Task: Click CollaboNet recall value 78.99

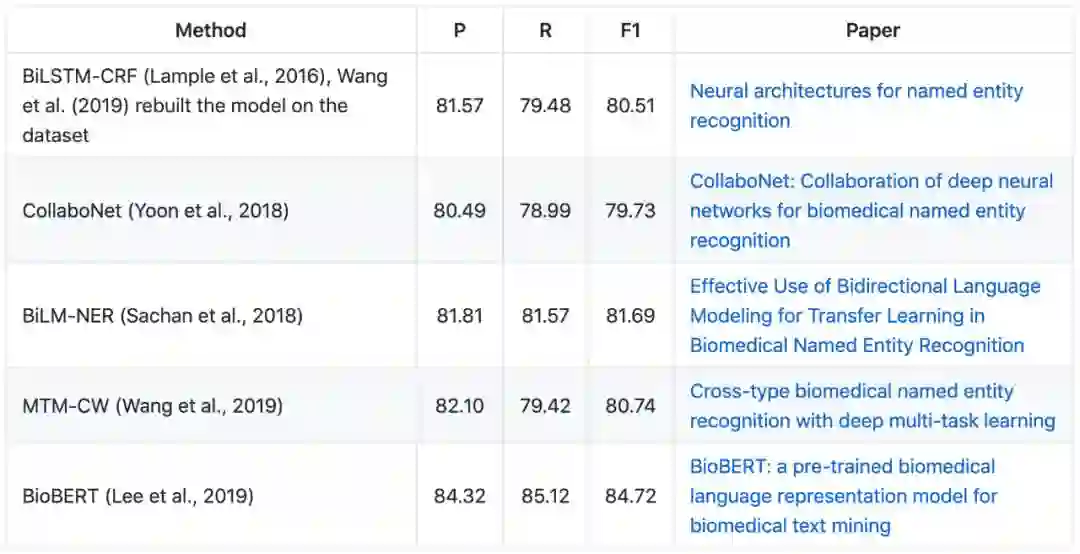Action: pos(545,211)
